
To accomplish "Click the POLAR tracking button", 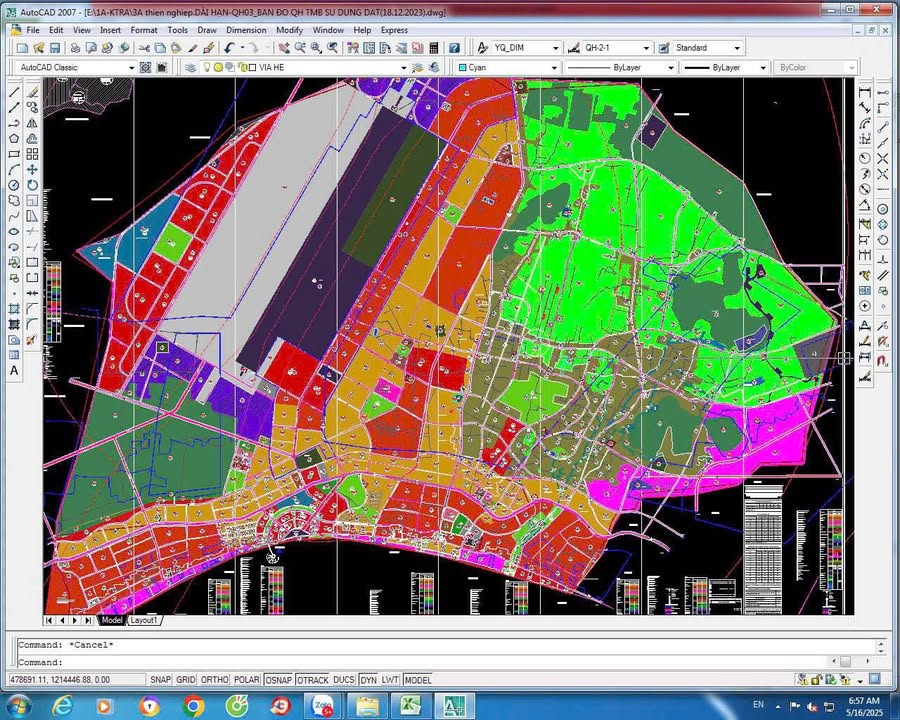I will click(246, 680).
